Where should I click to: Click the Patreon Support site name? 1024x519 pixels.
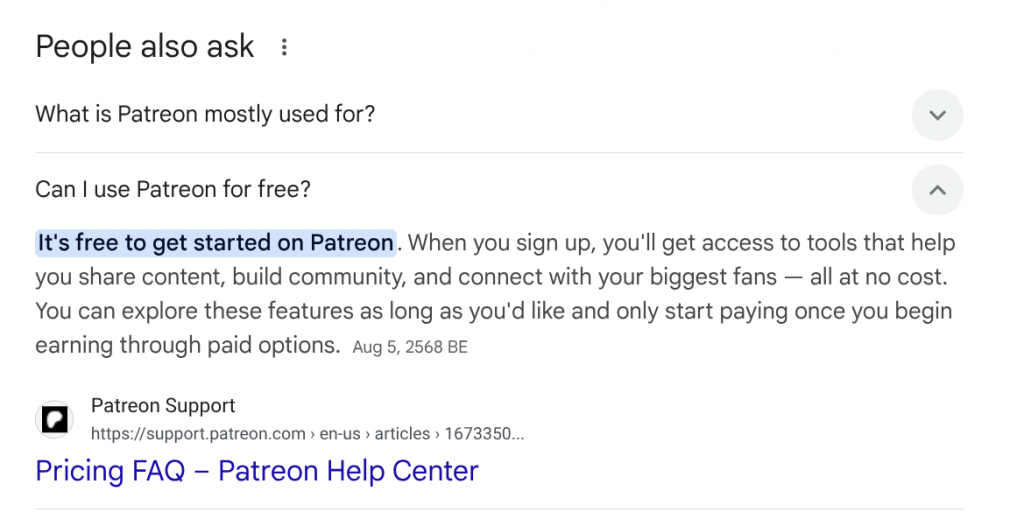[x=163, y=406]
